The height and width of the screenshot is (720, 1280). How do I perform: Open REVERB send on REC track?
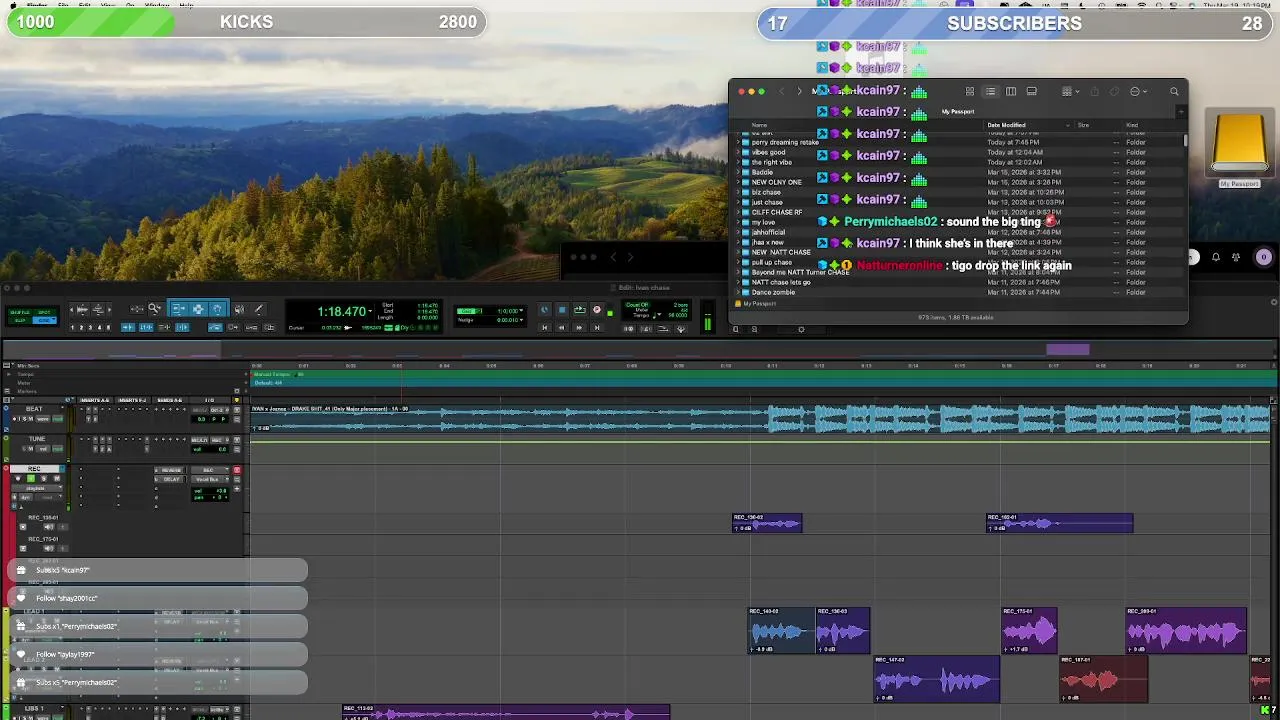click(x=170, y=470)
